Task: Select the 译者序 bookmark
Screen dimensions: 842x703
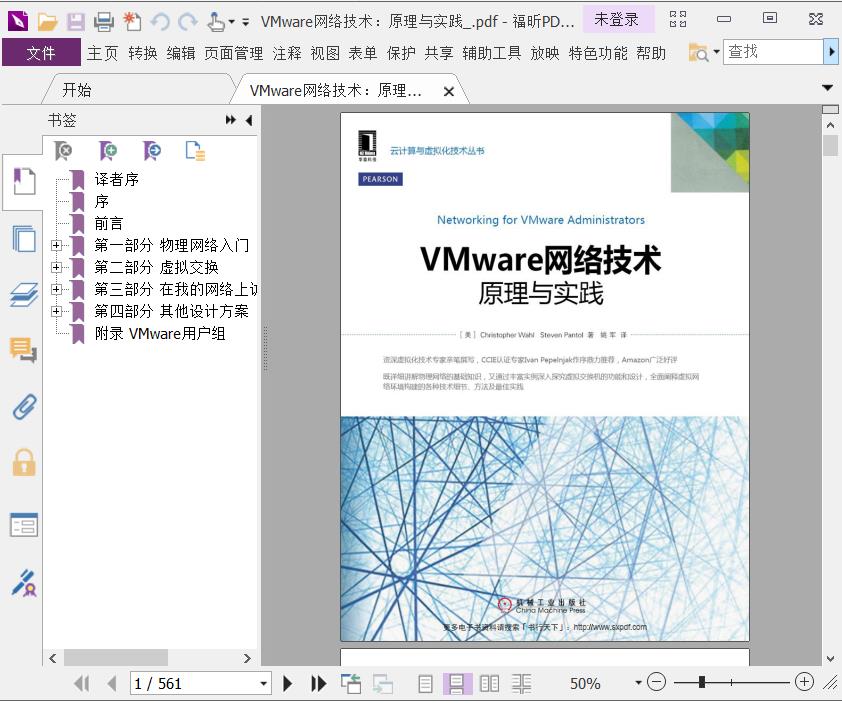Action: (117, 179)
